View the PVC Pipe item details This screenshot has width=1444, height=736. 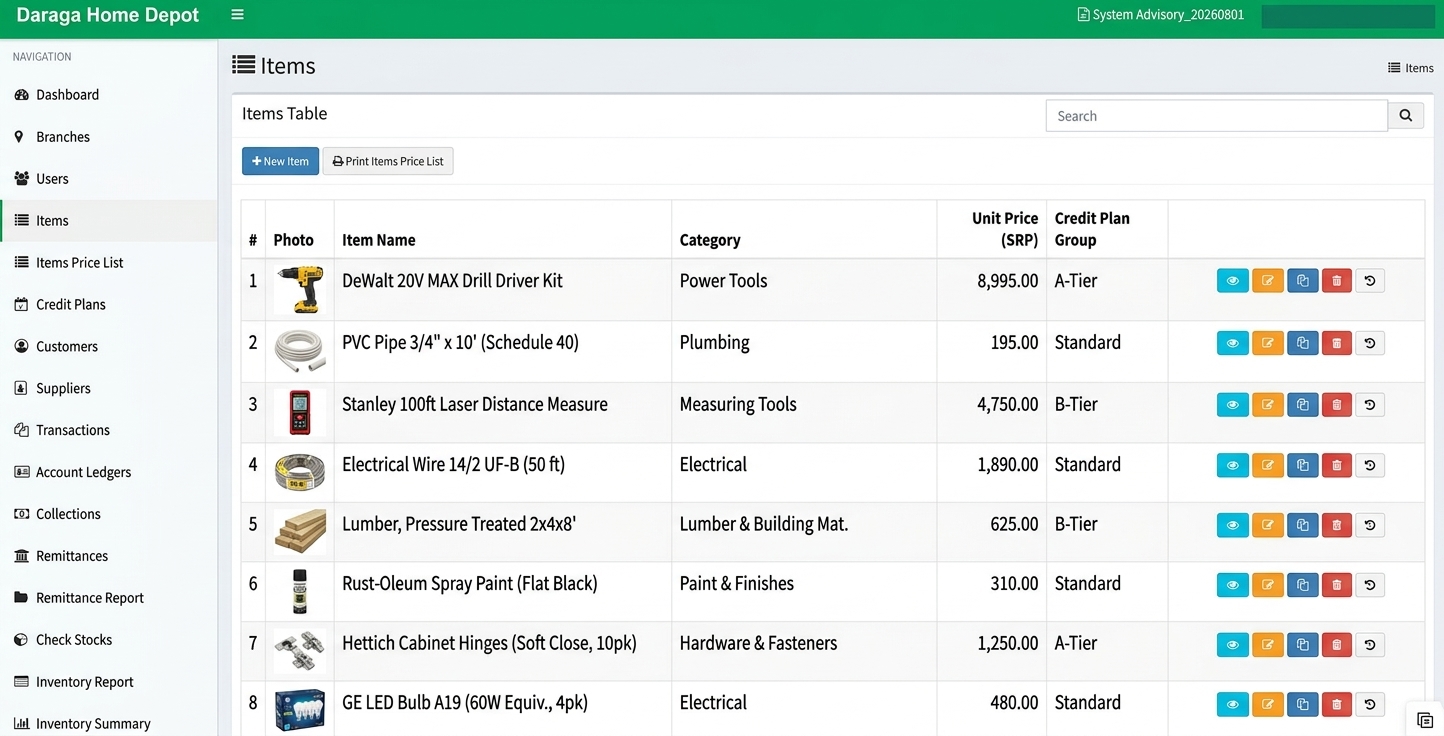(1232, 343)
